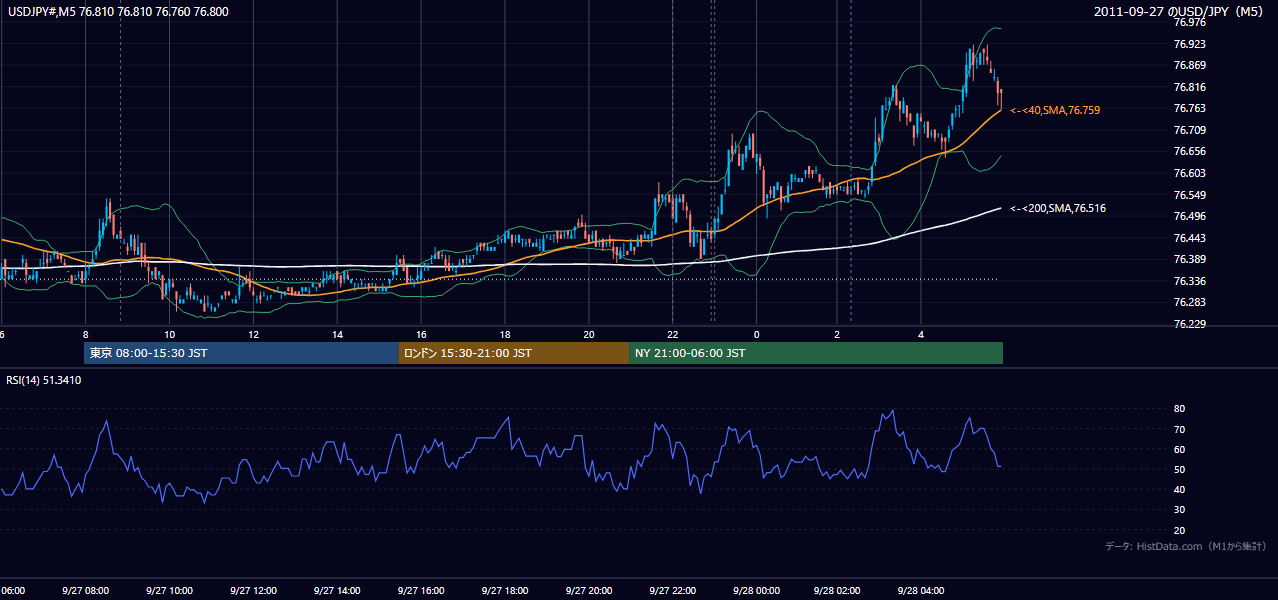Click RSI axis level 30
1278x600 pixels.
[x=1179, y=510]
